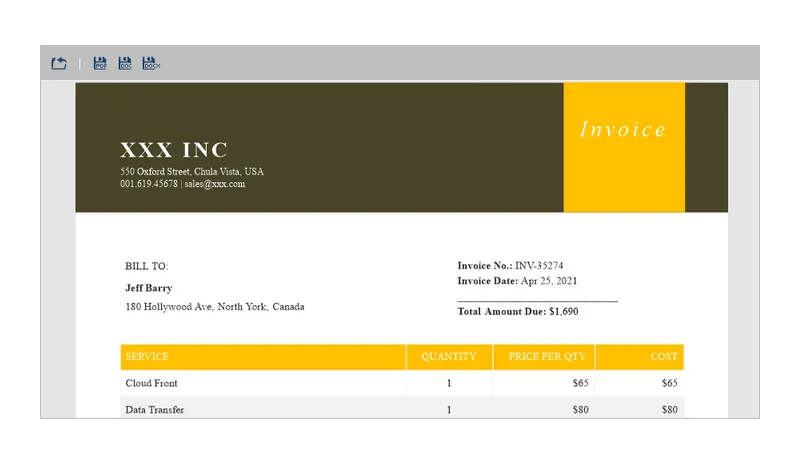Click the QUANTITY column header
Image resolution: width=800 pixels, height=460 pixels.
pos(449,357)
